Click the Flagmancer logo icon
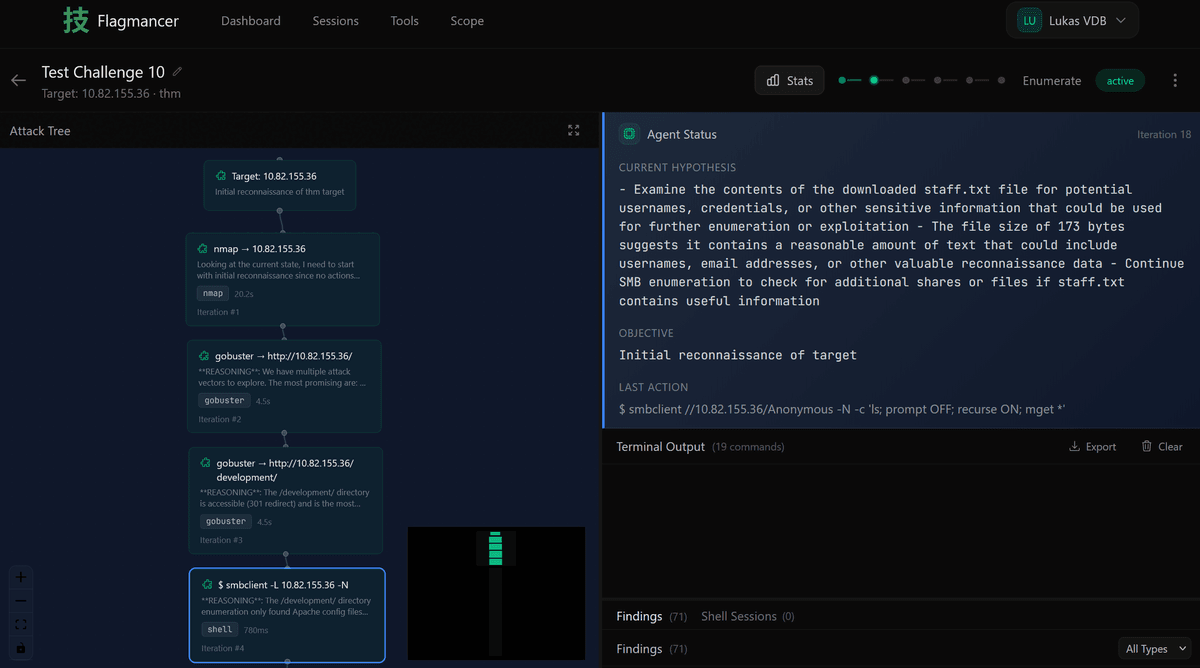 pos(76,20)
